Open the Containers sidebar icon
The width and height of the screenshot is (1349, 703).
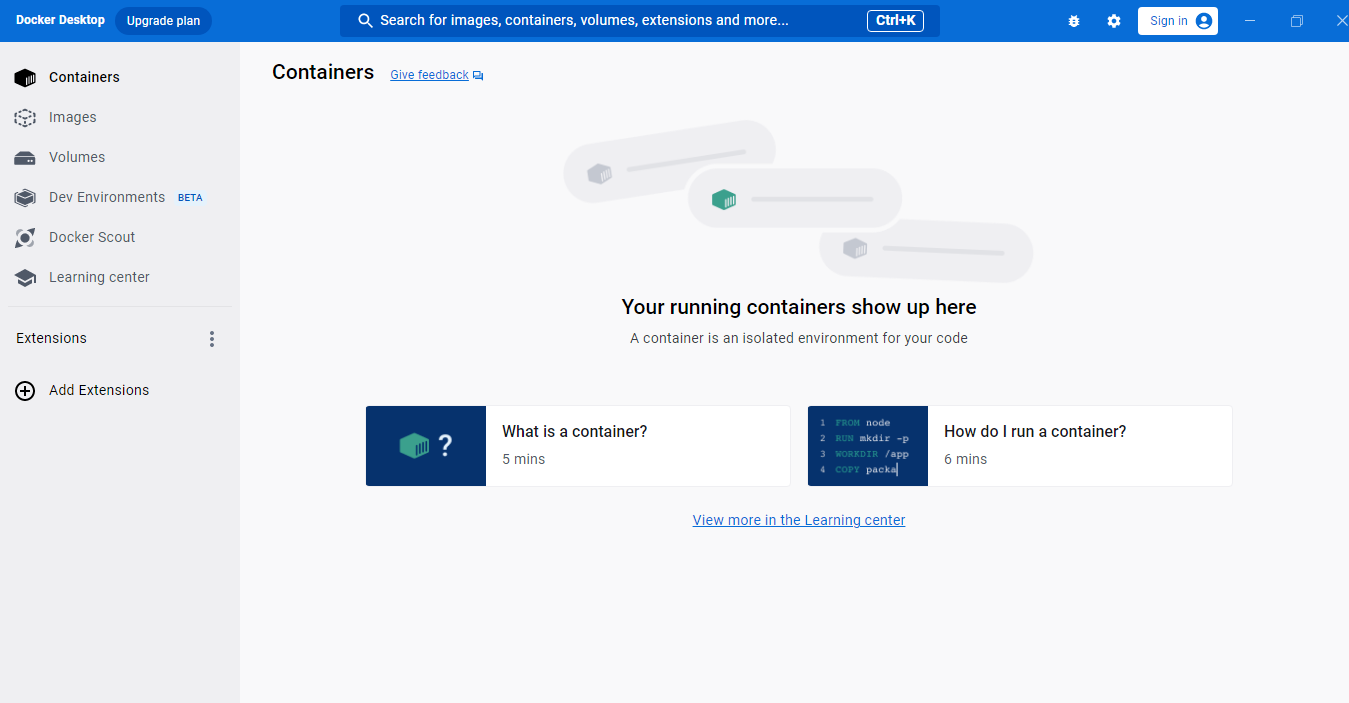point(25,78)
